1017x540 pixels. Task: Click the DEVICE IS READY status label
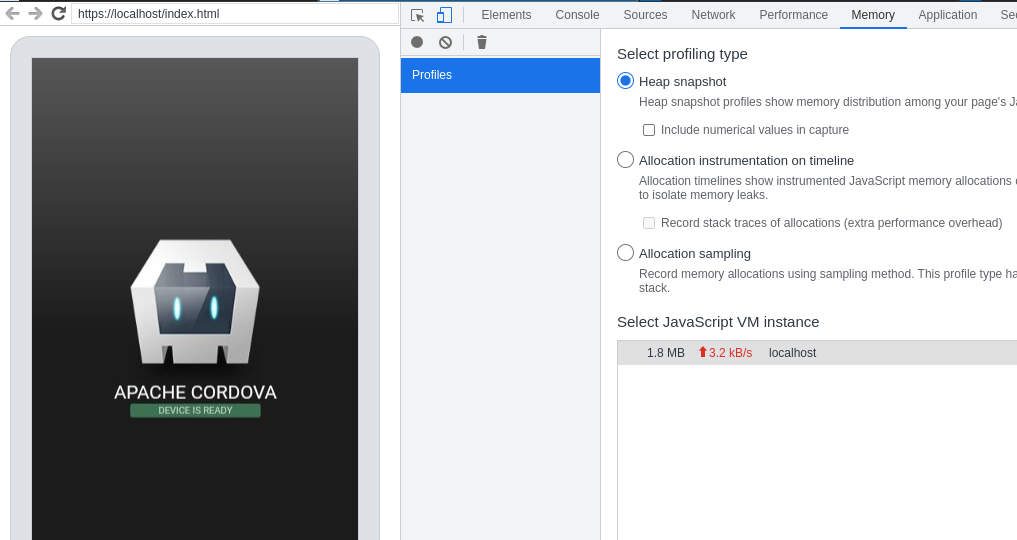[x=195, y=410]
